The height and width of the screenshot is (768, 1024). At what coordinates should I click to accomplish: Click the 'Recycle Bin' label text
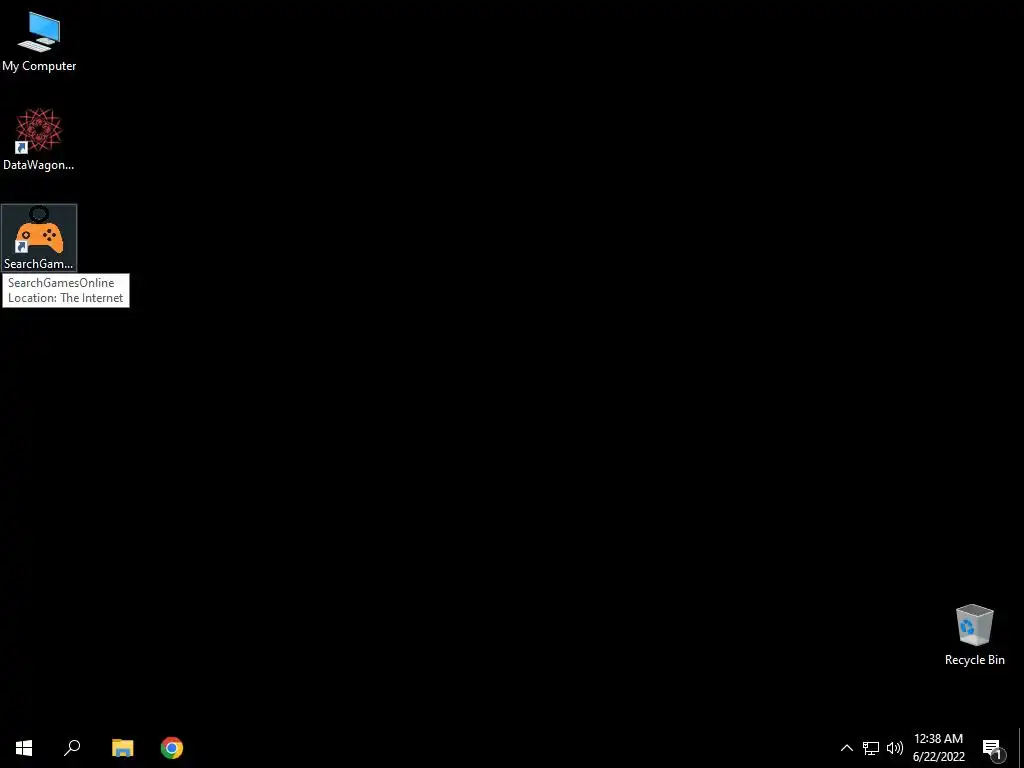coord(974,660)
